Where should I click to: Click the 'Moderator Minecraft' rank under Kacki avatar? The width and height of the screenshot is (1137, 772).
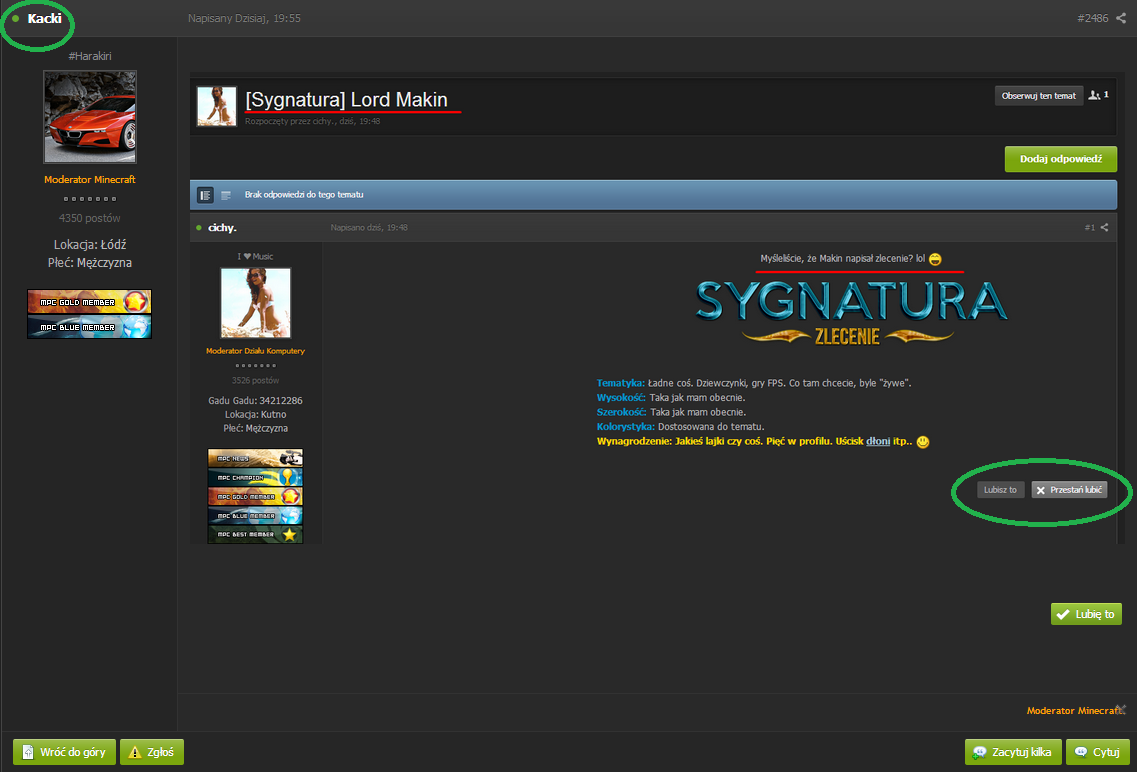pos(89,179)
